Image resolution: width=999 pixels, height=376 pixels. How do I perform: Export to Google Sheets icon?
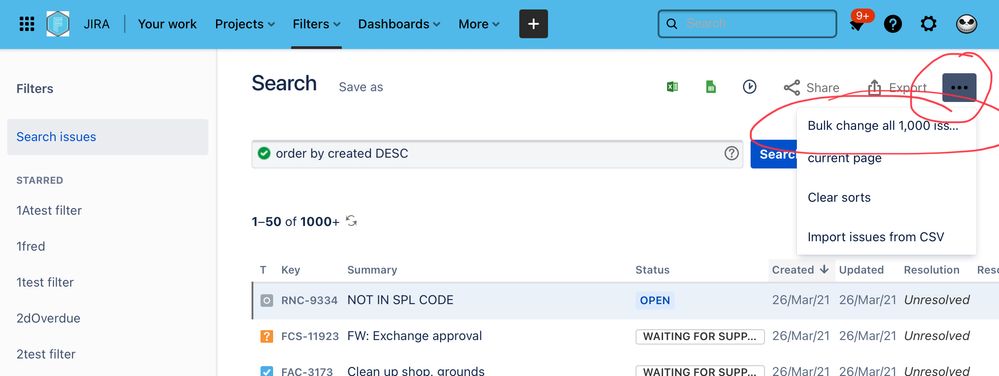(x=710, y=87)
